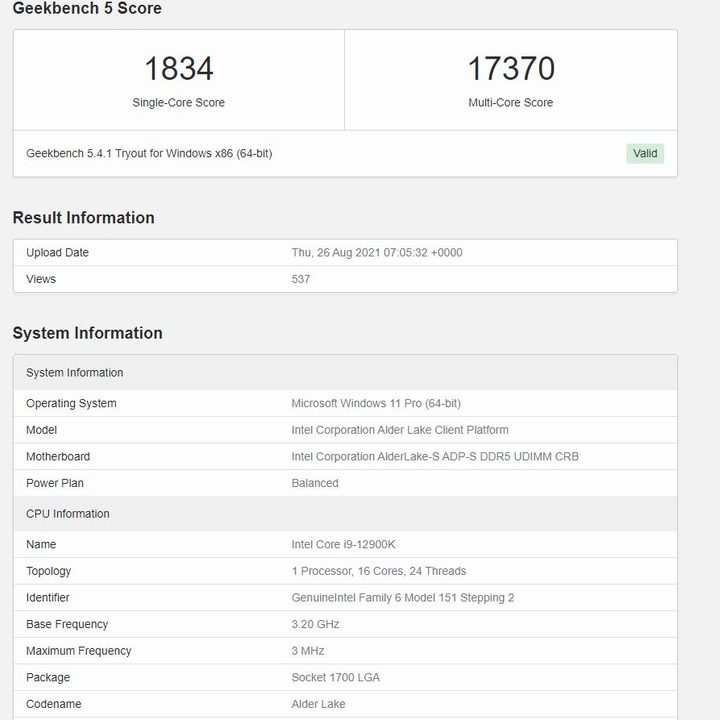Select the 3.20 GHz base frequency value
Viewport: 720px width, 720px height.
(x=315, y=624)
